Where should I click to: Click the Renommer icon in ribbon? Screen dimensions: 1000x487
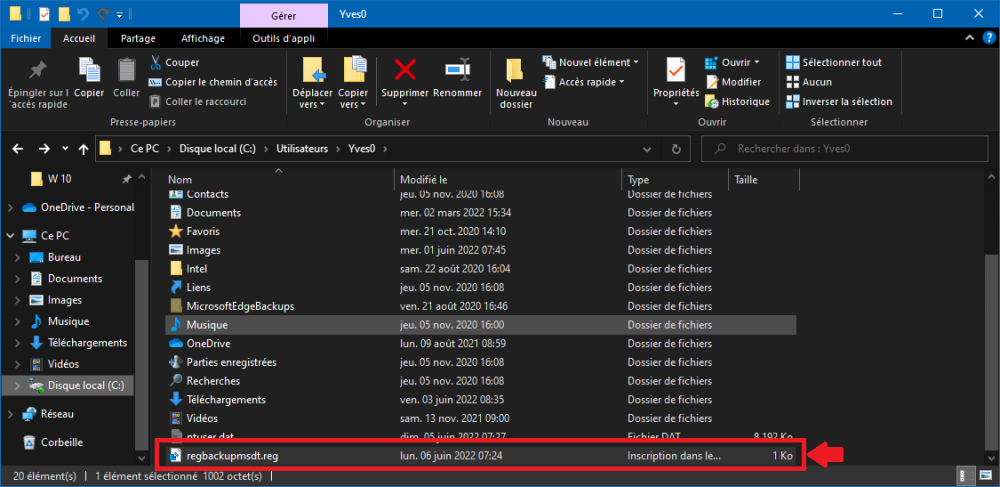[458, 71]
